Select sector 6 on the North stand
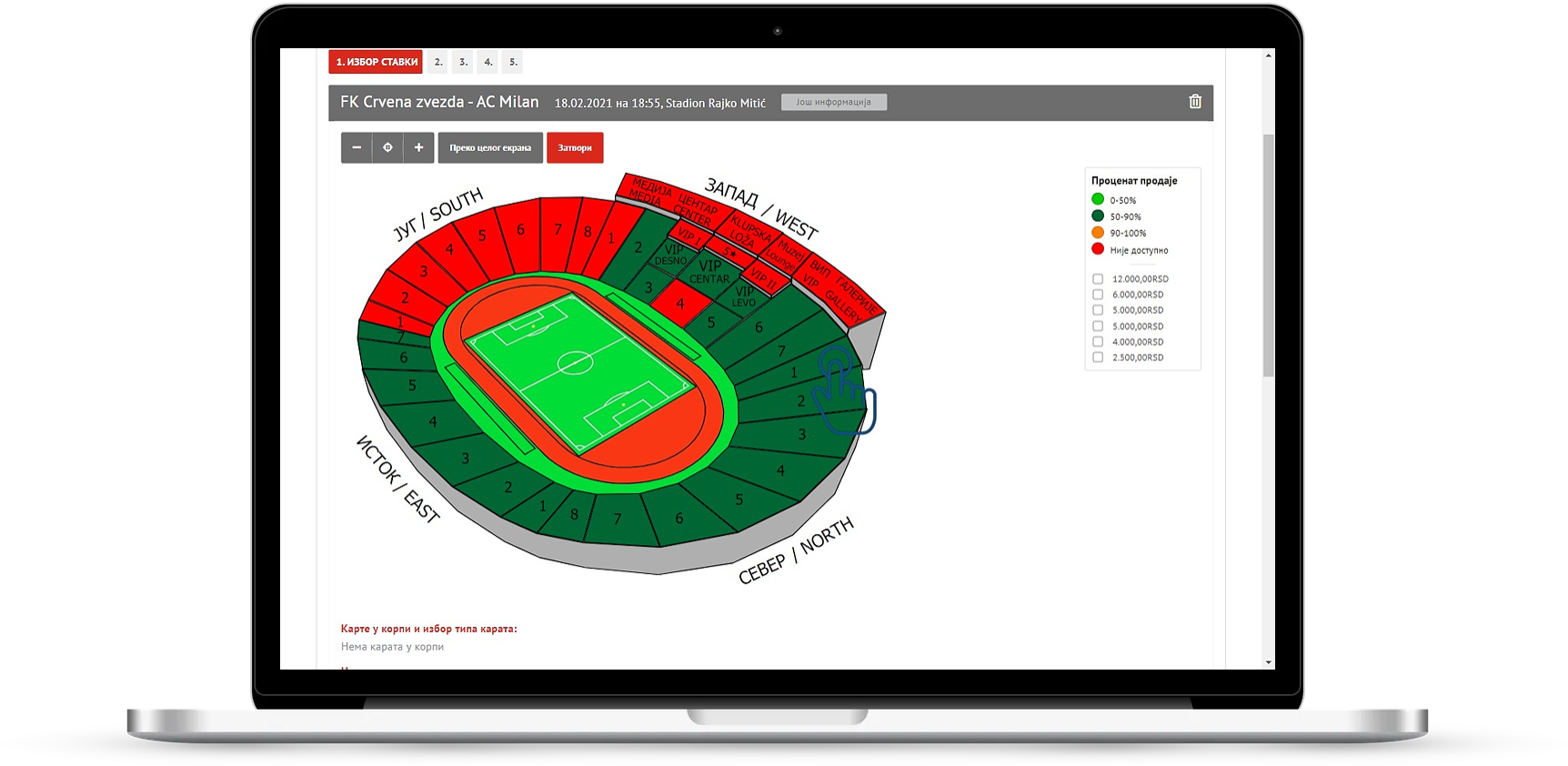The image size is (1568, 766). [678, 519]
